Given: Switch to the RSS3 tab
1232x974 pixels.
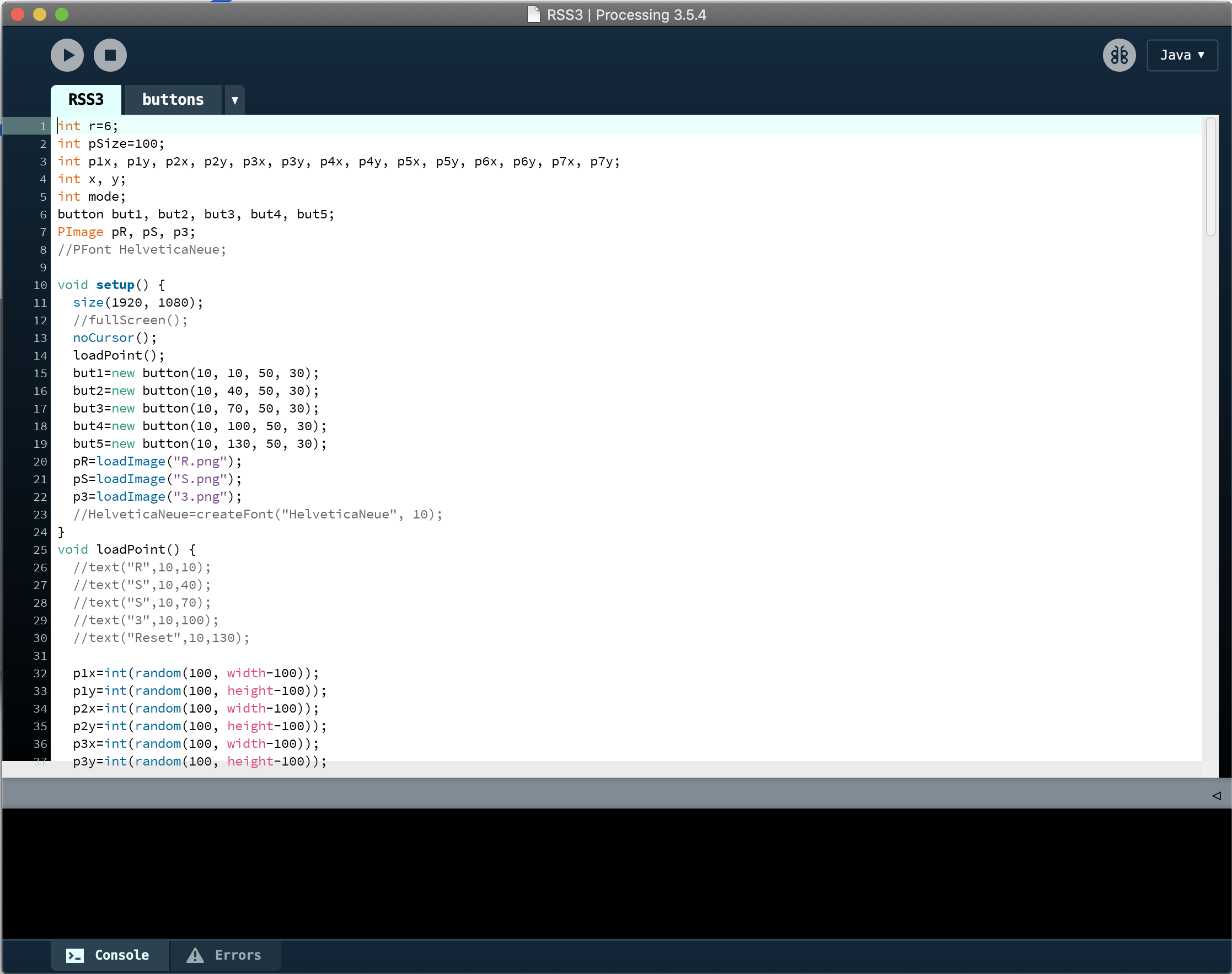Looking at the screenshot, I should (86, 100).
